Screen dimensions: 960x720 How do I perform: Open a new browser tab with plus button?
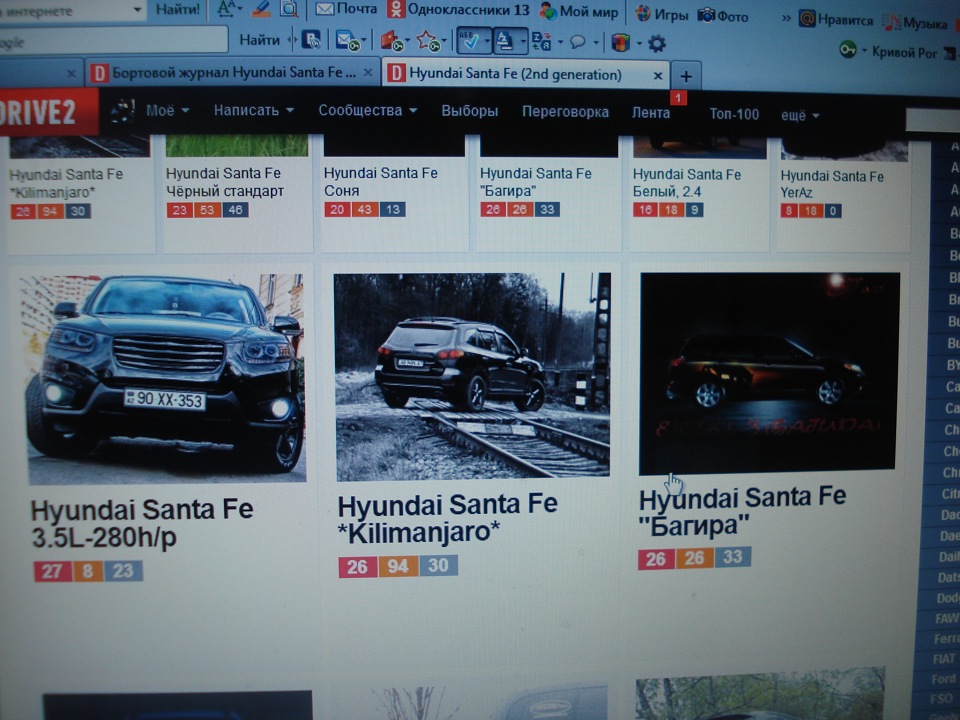(686, 77)
